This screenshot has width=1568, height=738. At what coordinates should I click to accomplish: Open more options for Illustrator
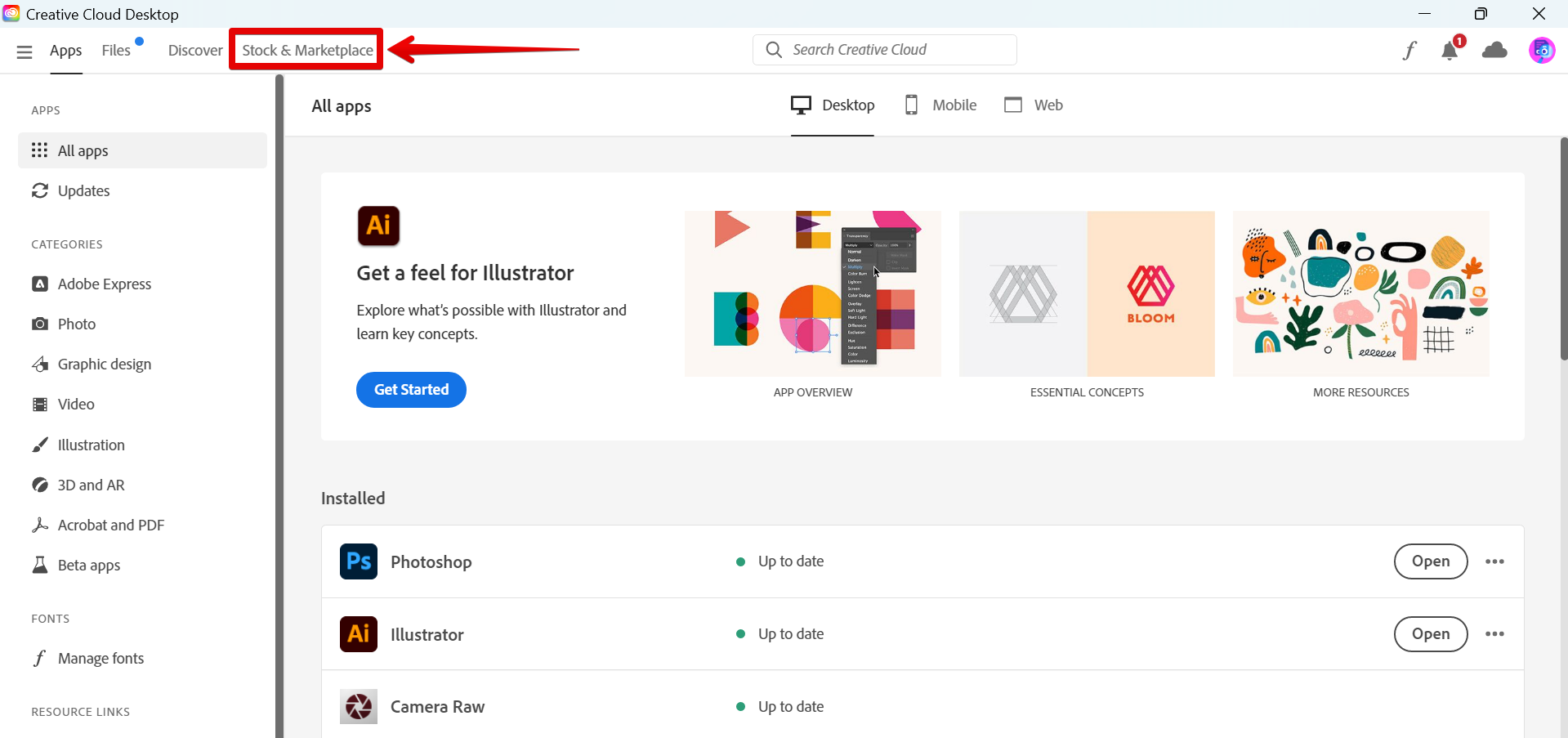point(1494,634)
